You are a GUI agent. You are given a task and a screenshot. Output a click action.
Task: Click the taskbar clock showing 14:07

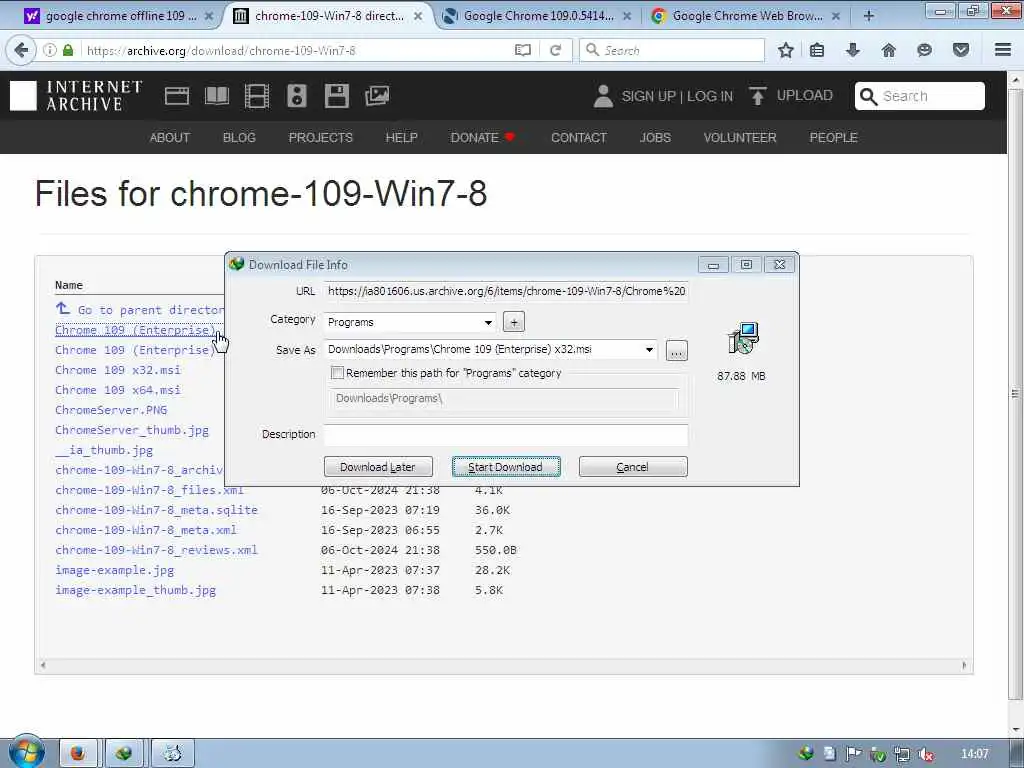click(x=974, y=754)
